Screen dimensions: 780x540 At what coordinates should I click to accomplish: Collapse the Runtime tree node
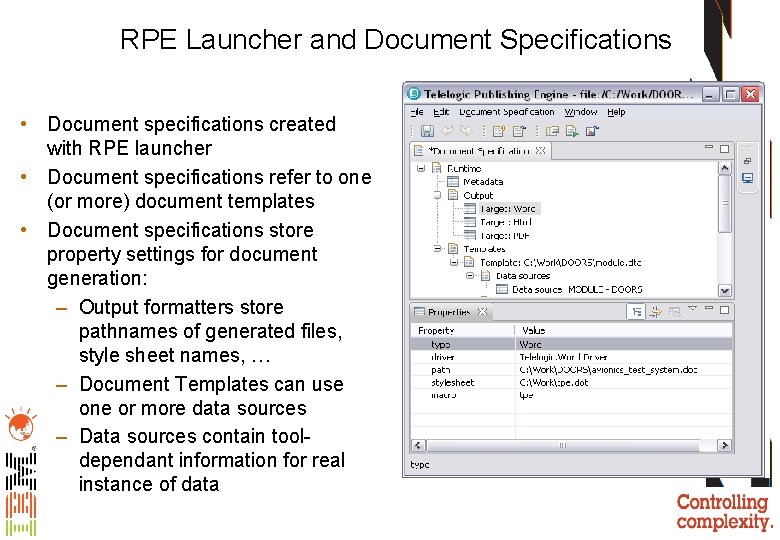(x=421, y=168)
